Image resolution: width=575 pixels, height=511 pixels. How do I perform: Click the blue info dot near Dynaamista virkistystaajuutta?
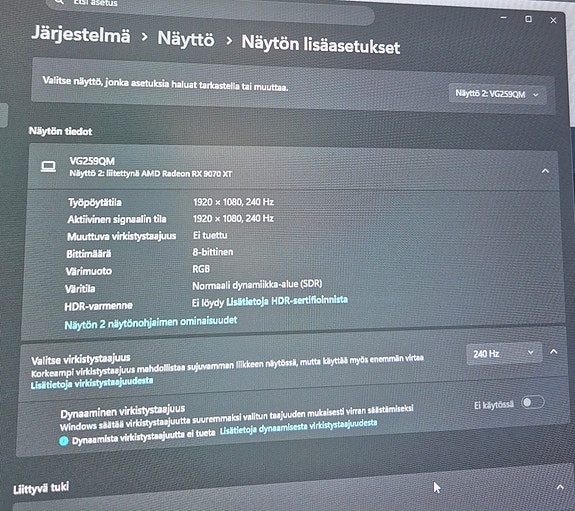tap(63, 441)
